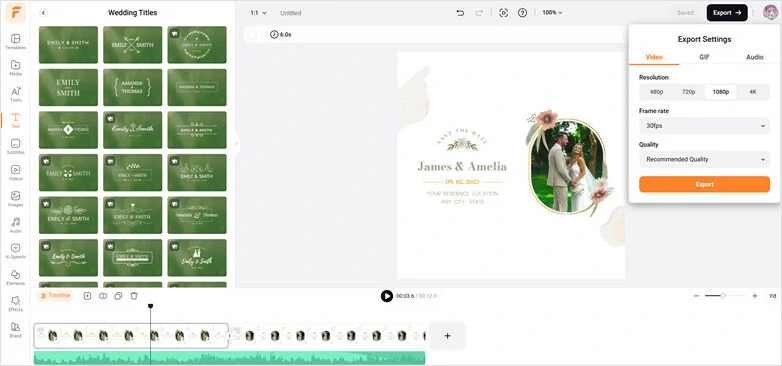
Task: Open the Effects sidebar panel
Action: (15, 303)
